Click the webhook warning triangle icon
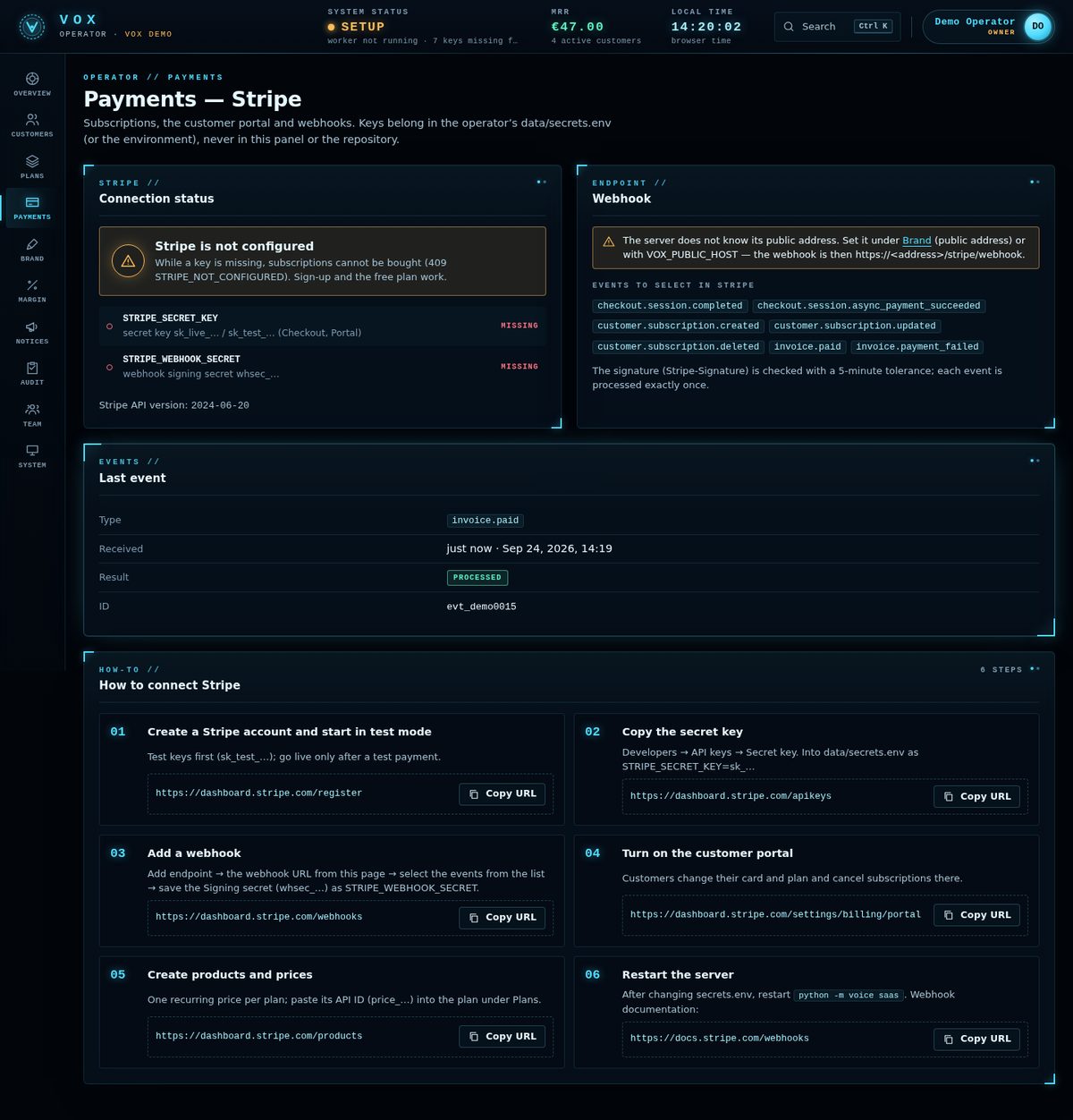1073x1120 pixels. [x=609, y=242]
